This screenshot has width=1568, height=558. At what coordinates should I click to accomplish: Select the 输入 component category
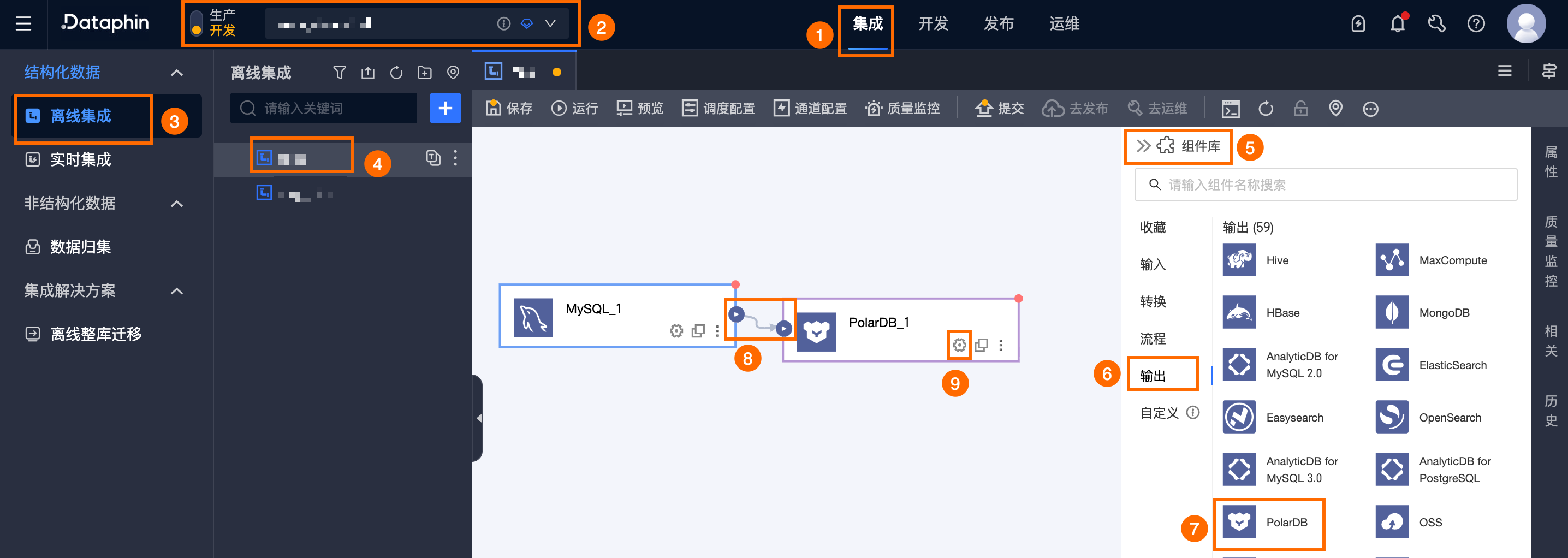1153,264
